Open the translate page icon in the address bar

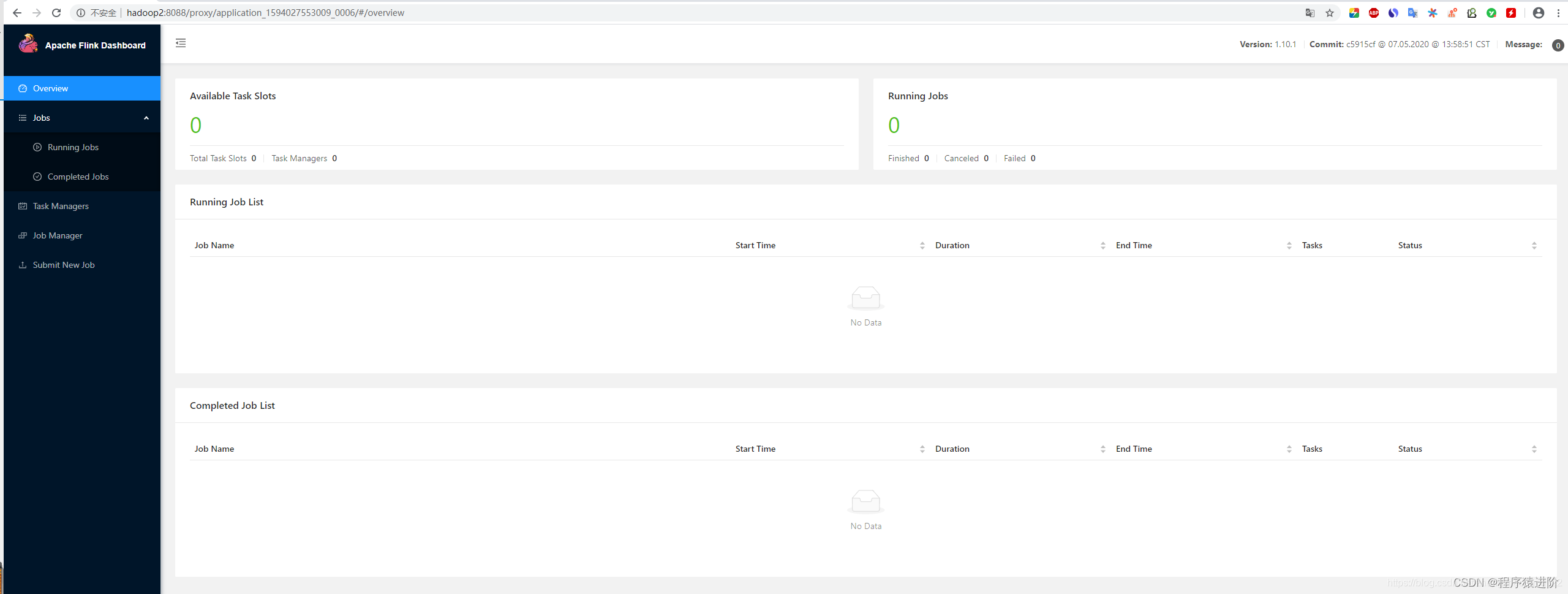click(x=1310, y=13)
